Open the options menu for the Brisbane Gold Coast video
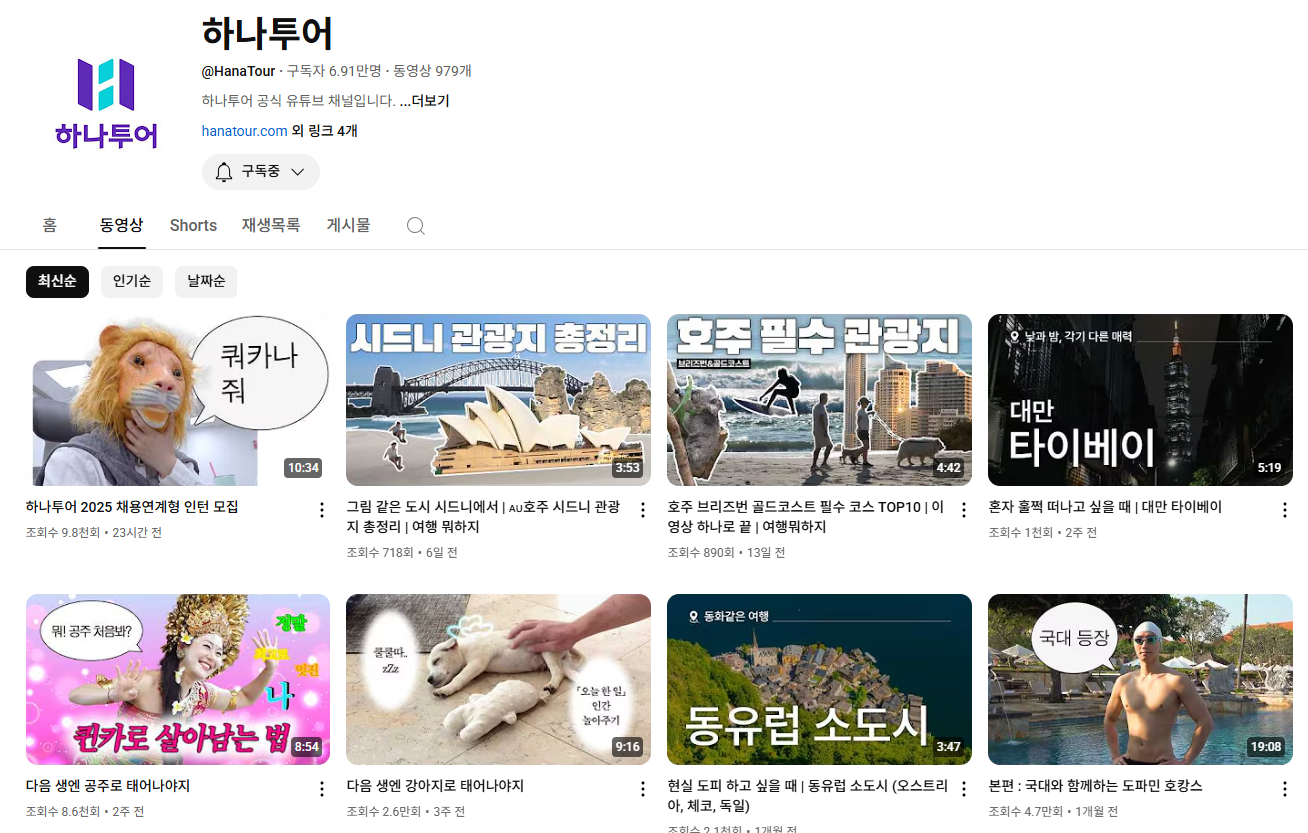 [x=964, y=510]
